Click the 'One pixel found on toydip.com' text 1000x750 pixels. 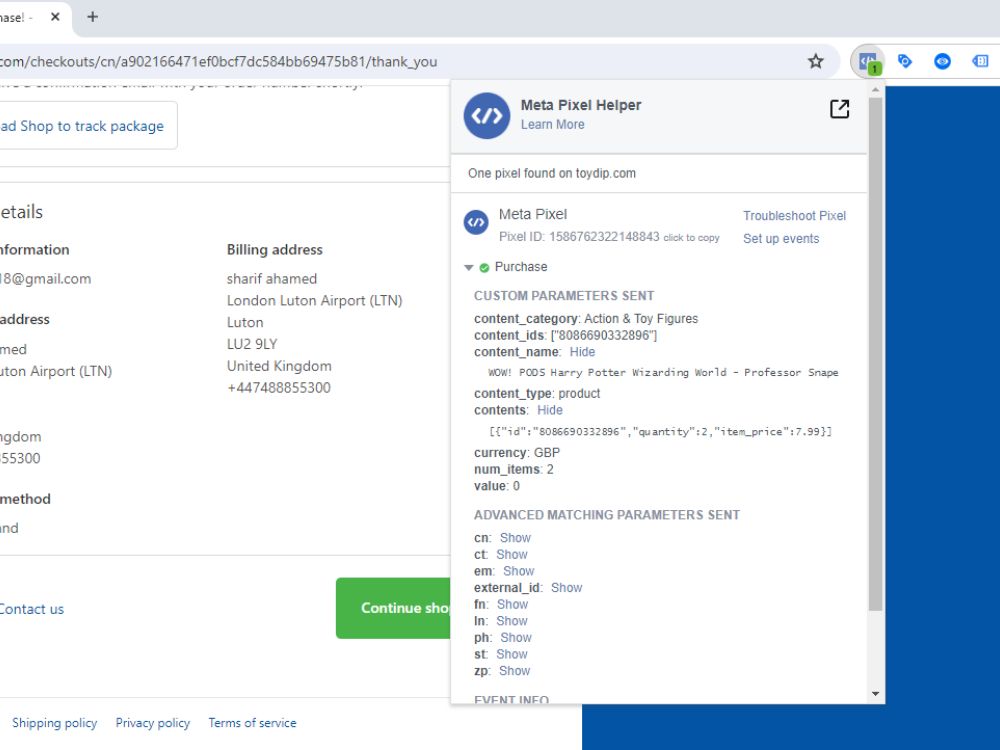[552, 173]
